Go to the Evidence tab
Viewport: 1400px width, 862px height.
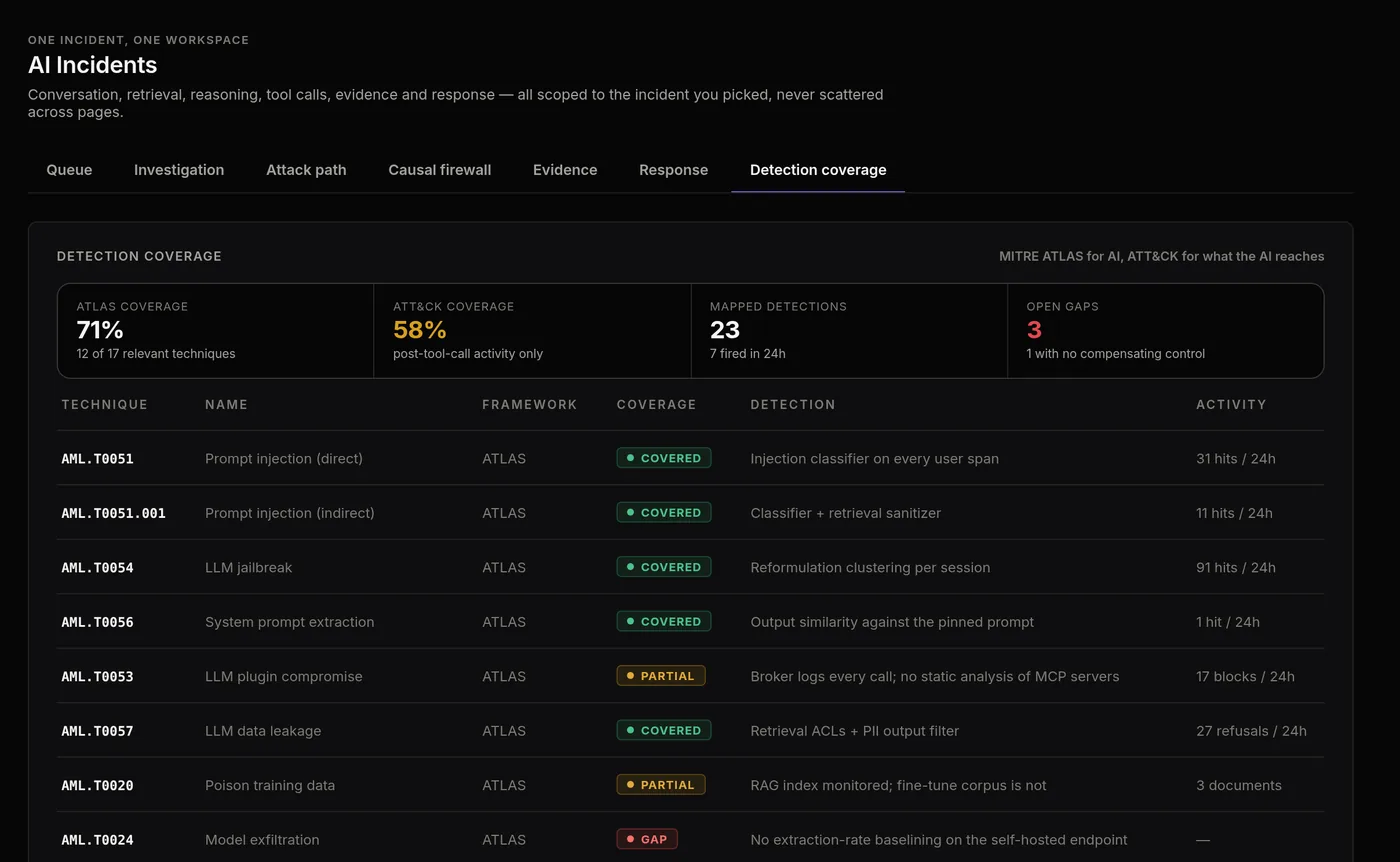point(565,170)
